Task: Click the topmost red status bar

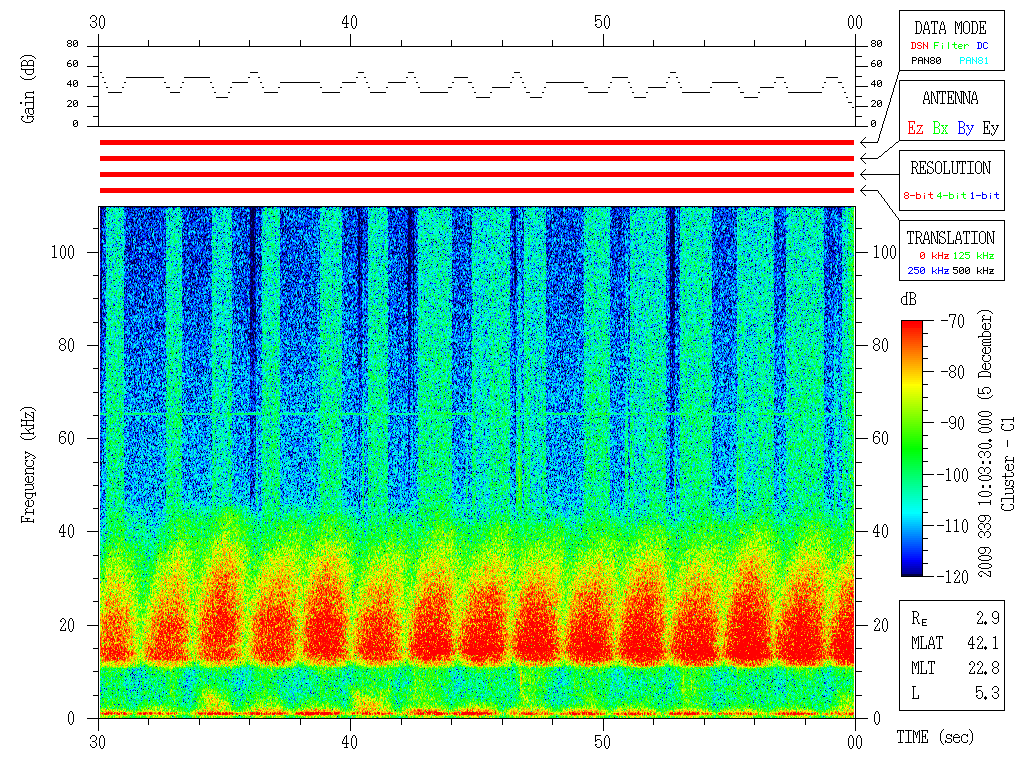Action: point(476,143)
